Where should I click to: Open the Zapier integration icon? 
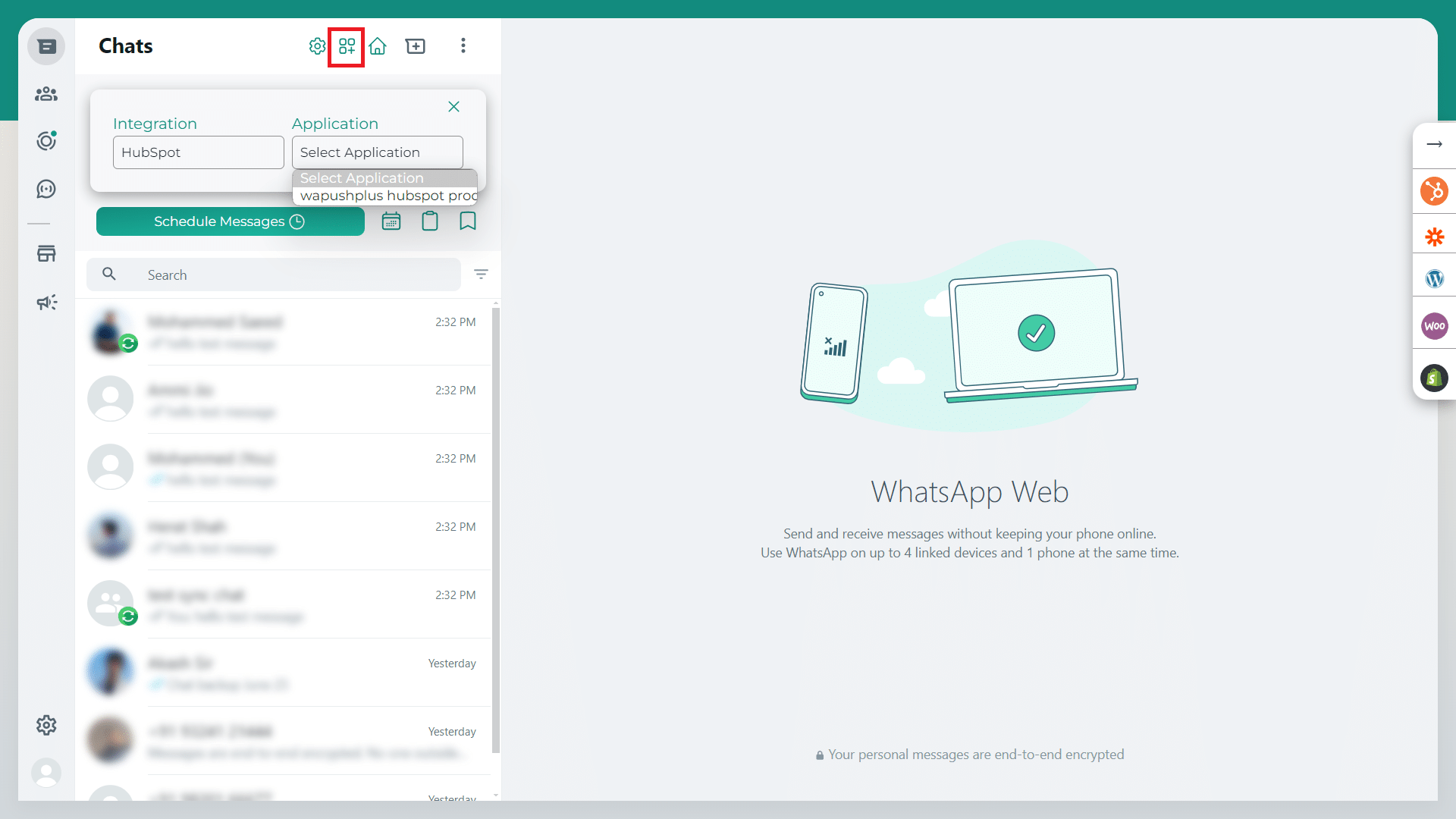point(1434,237)
